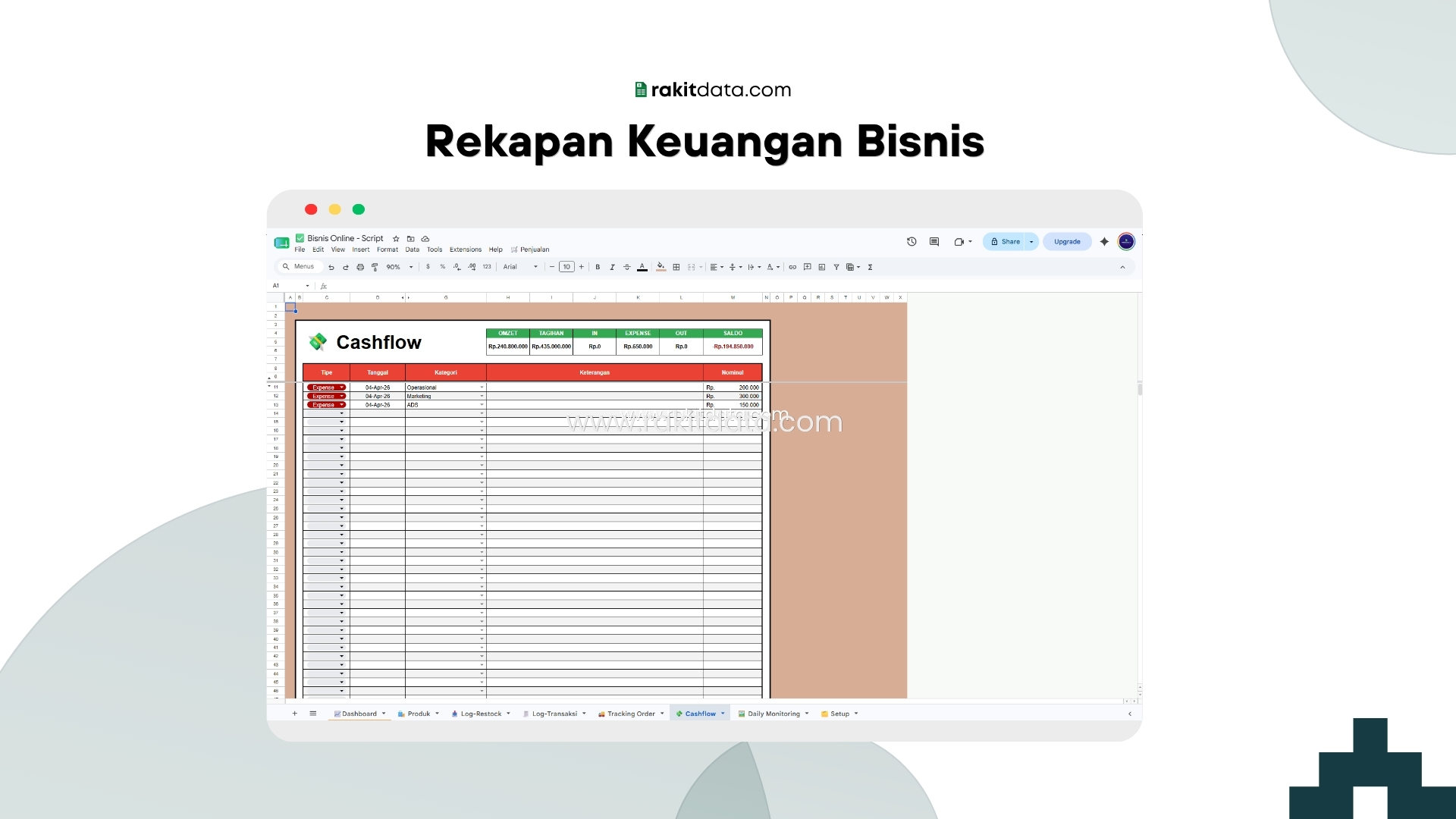Open the text color picker
This screenshot has width=1456, height=819.
pyautogui.click(x=642, y=267)
